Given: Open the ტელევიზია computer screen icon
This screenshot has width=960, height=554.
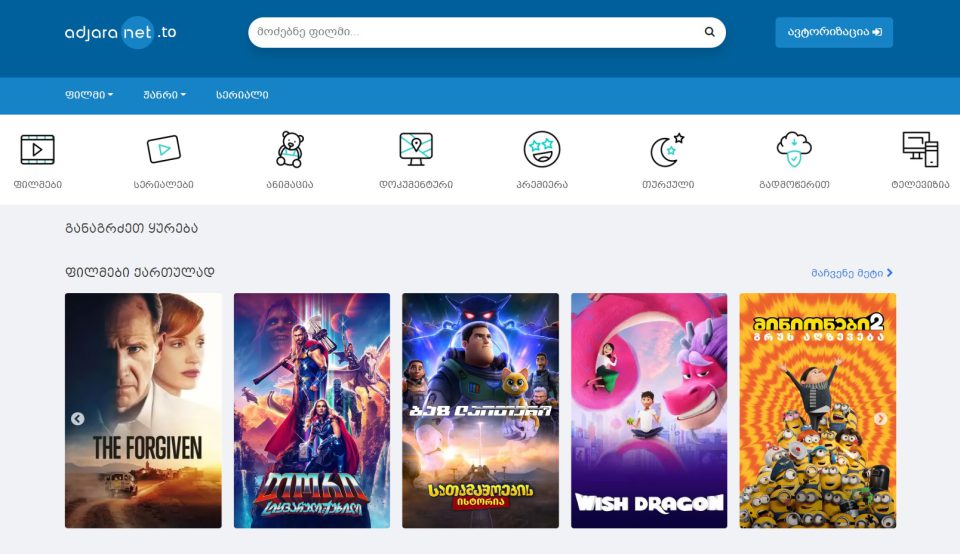Looking at the screenshot, I should point(920,150).
